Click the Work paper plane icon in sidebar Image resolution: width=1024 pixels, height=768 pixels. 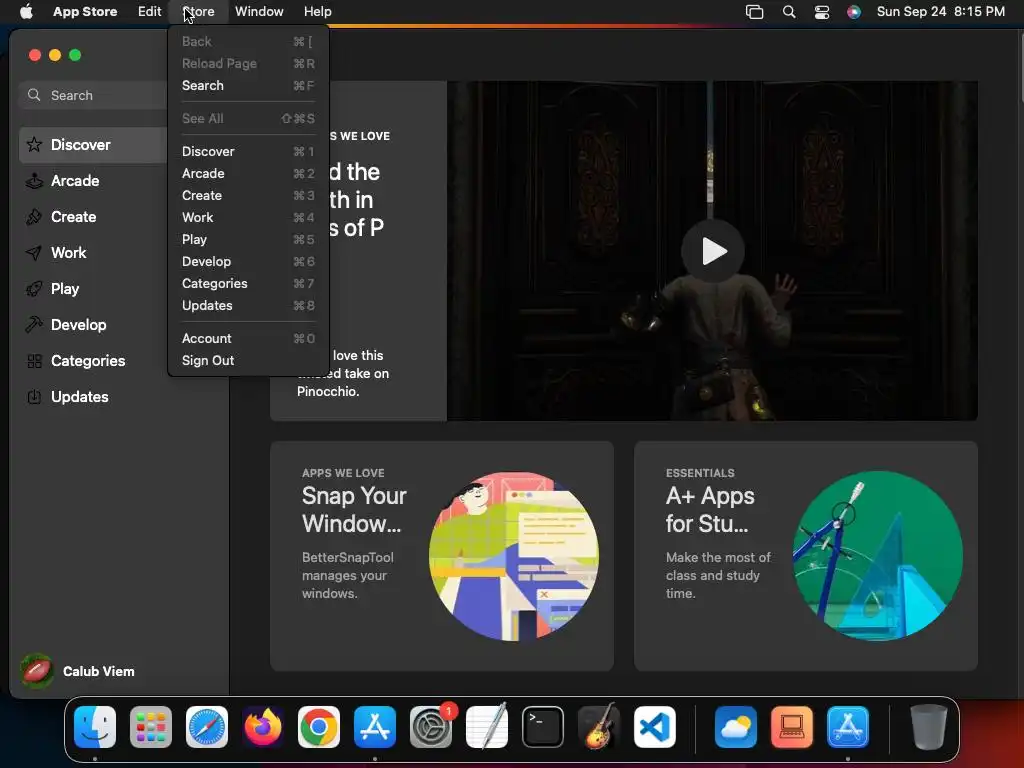(x=34, y=253)
